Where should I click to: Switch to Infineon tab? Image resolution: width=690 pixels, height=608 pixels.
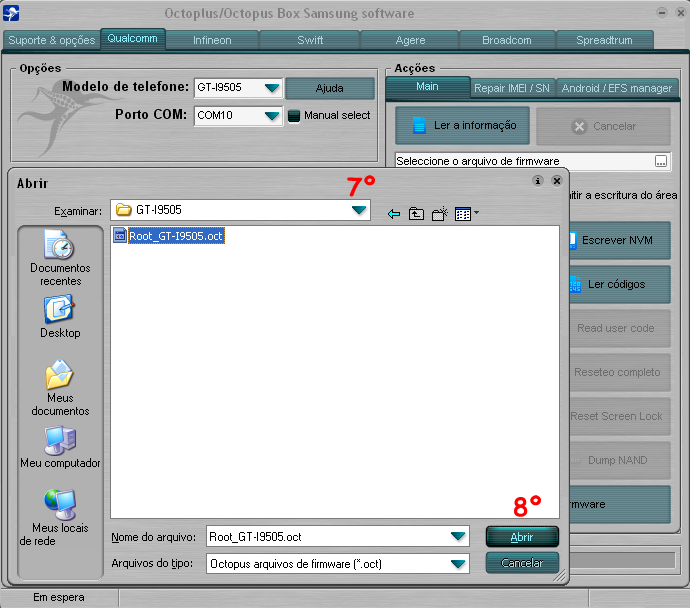coord(212,40)
